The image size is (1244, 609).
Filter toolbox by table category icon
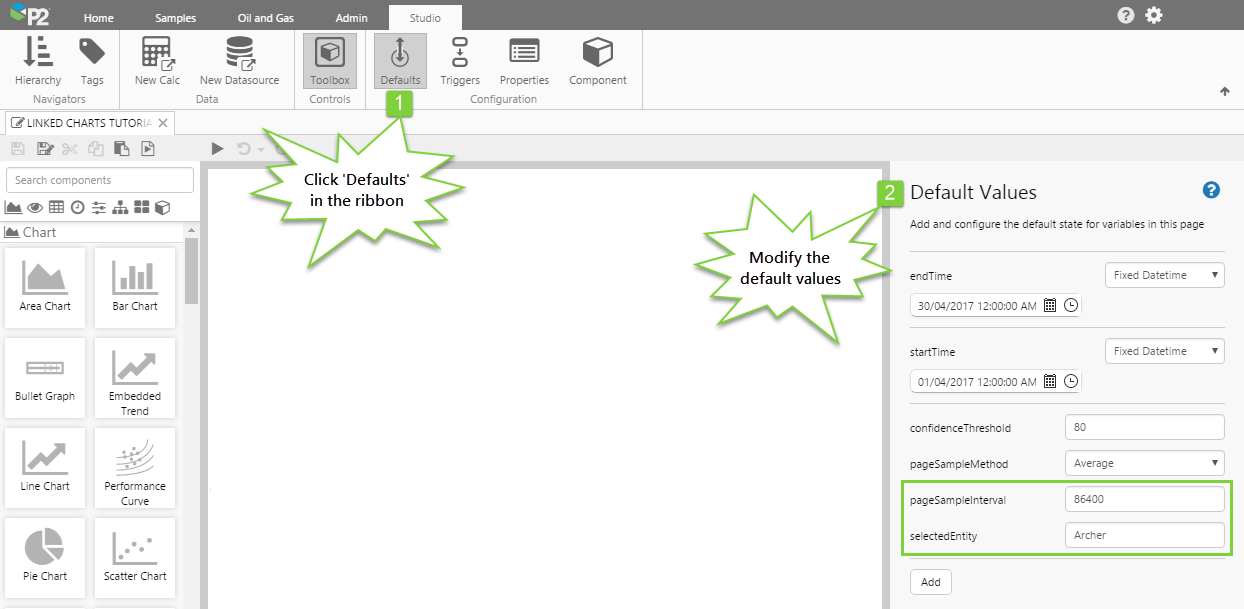[56, 208]
